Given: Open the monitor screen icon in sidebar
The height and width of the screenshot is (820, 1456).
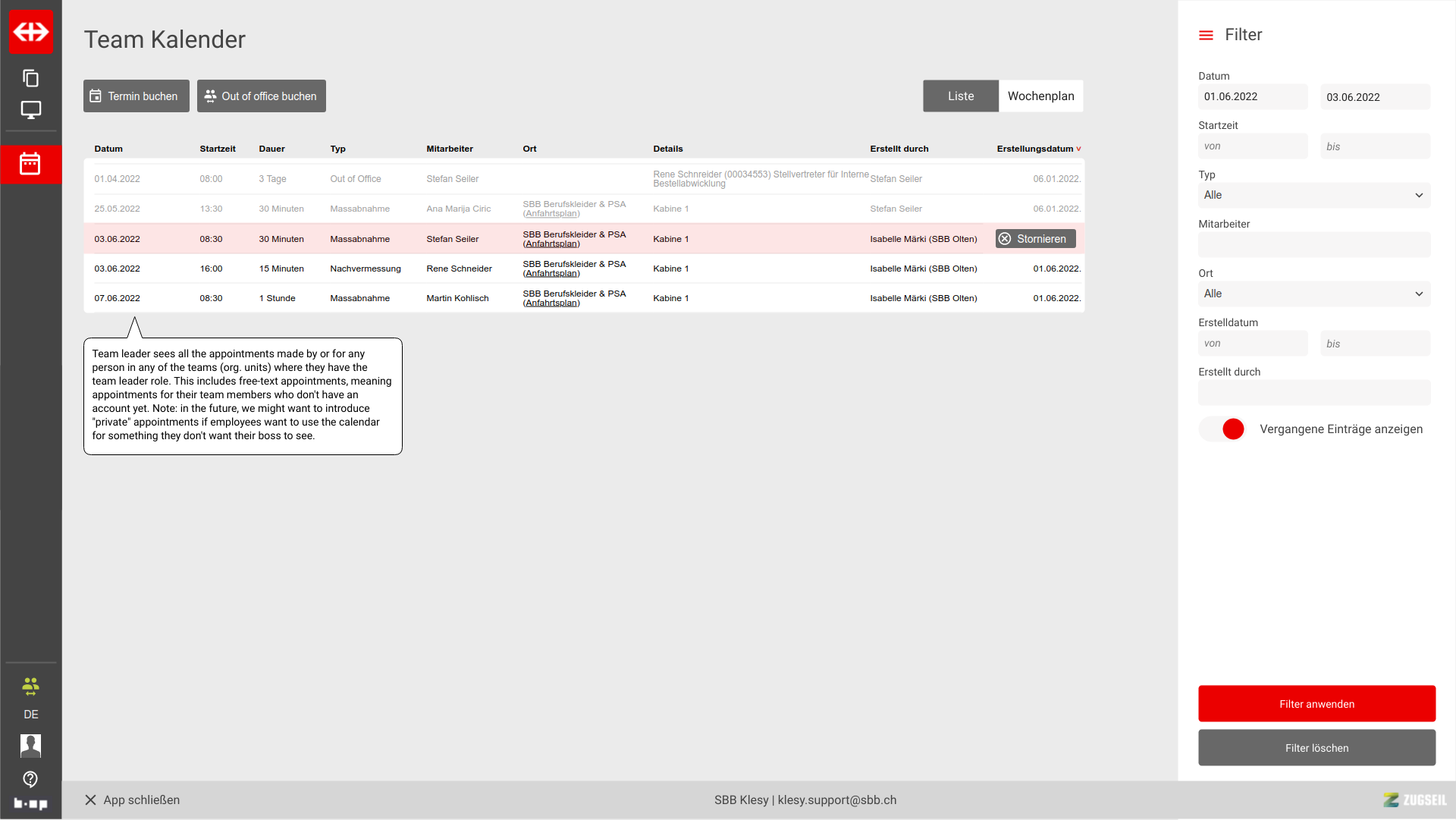Looking at the screenshot, I should 31,110.
